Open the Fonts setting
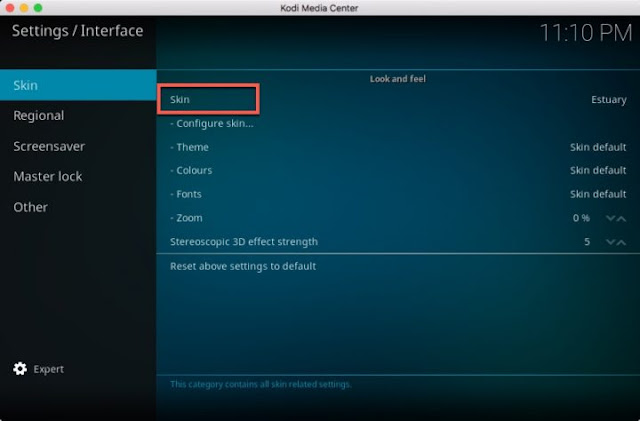Image resolution: width=640 pixels, height=421 pixels. (398, 194)
